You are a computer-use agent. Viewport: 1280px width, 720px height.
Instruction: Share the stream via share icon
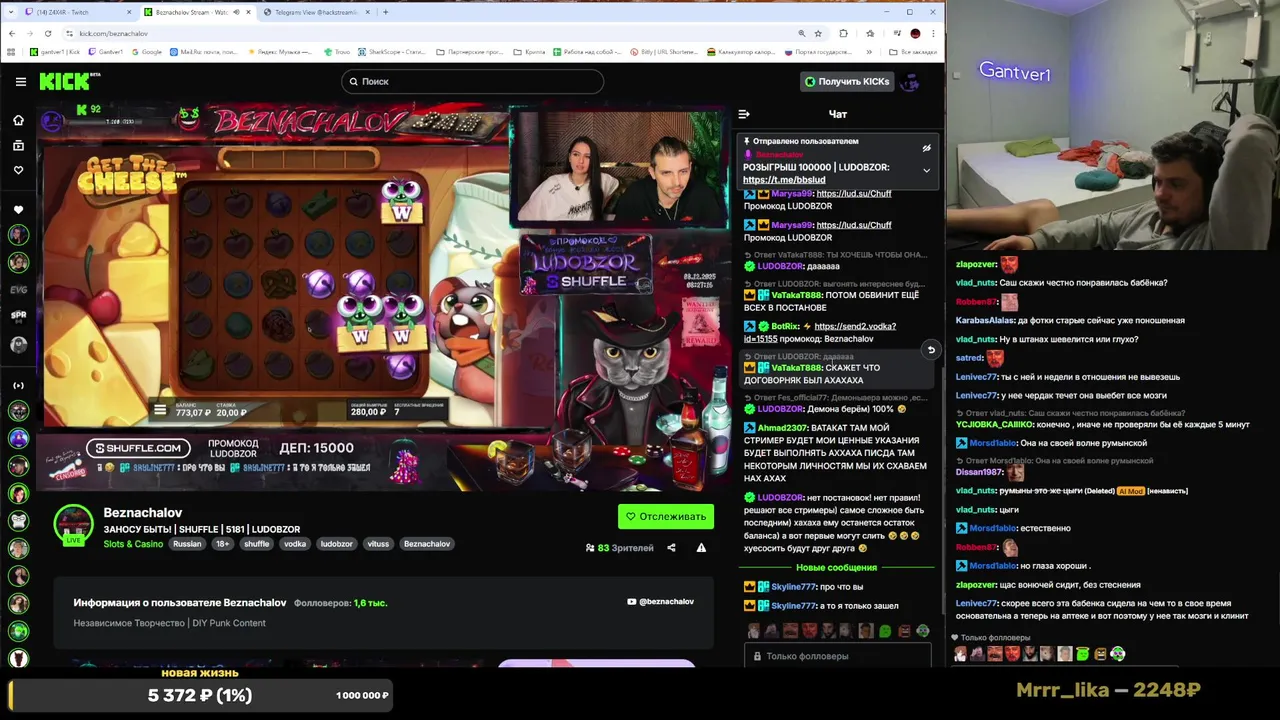pyautogui.click(x=671, y=548)
